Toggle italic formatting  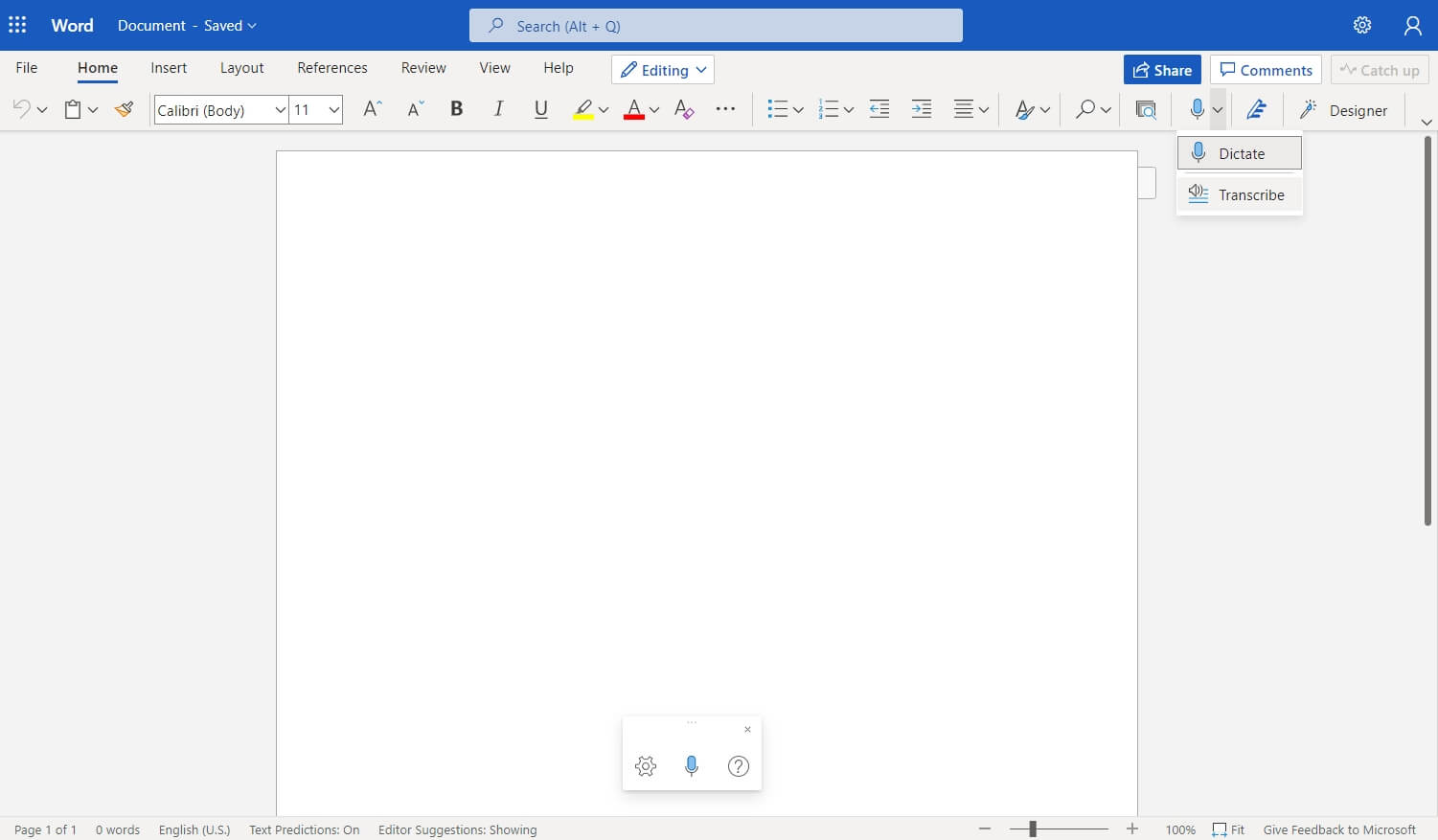498,109
